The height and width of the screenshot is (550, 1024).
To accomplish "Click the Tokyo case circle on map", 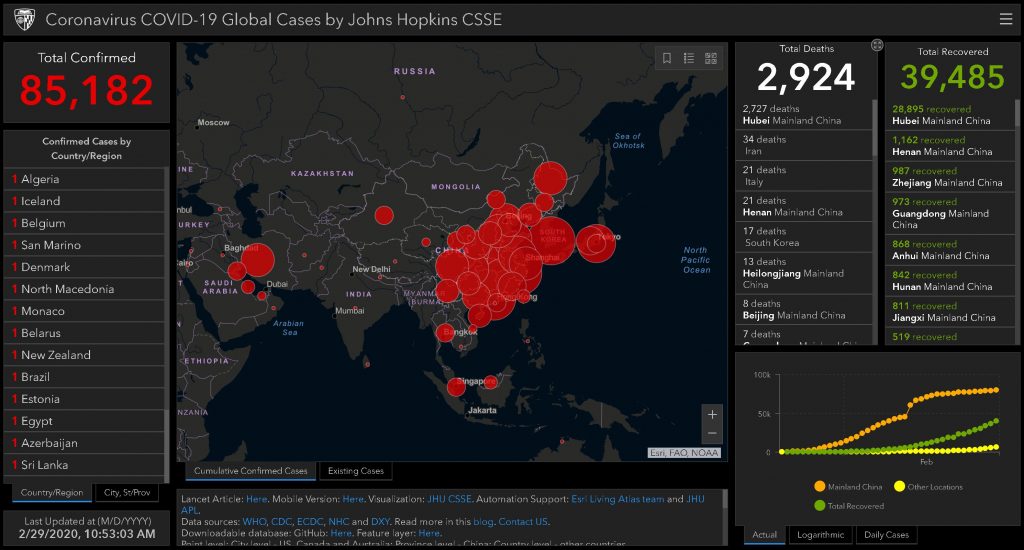I will coord(595,244).
